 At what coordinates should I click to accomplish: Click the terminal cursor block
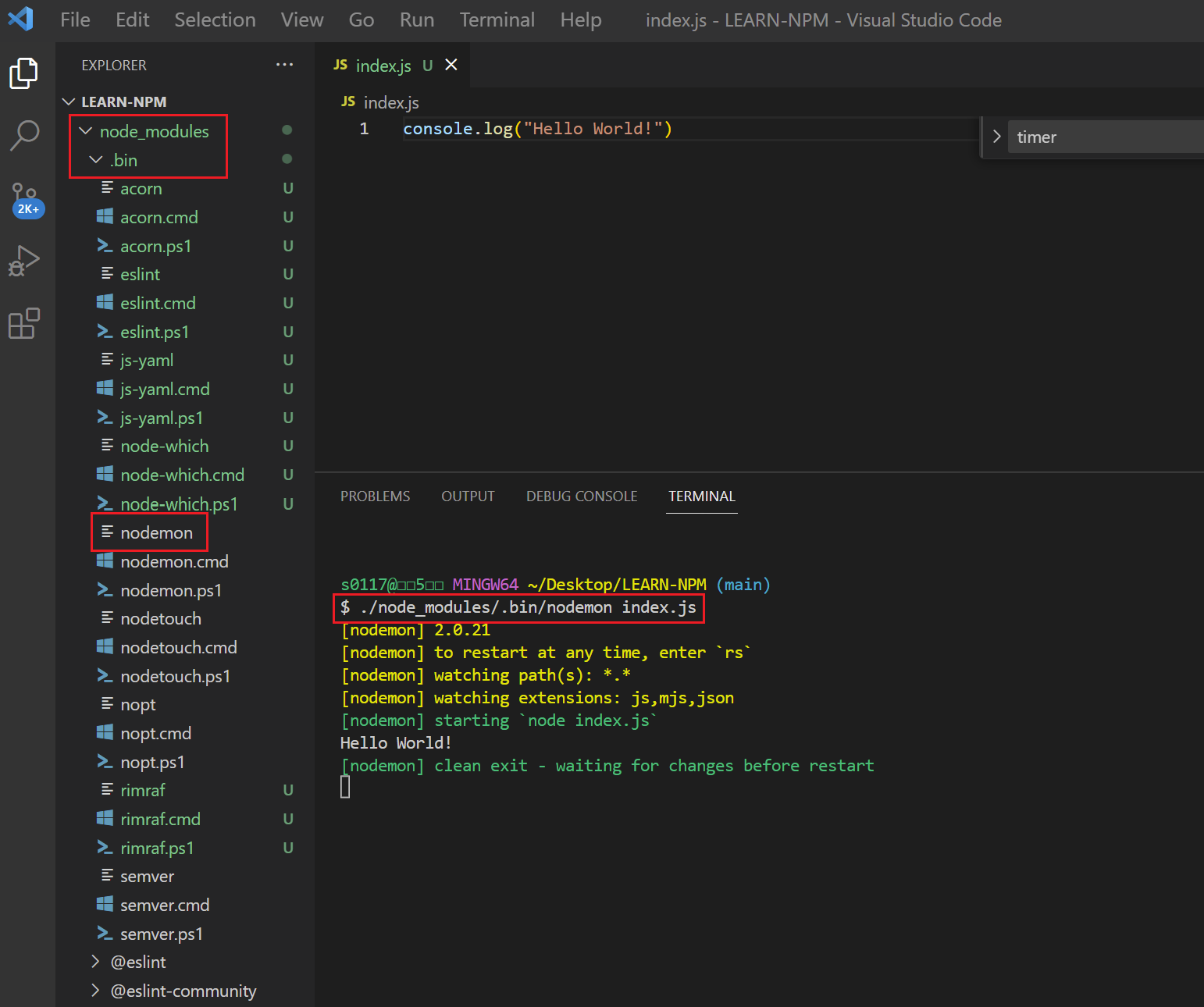(345, 787)
